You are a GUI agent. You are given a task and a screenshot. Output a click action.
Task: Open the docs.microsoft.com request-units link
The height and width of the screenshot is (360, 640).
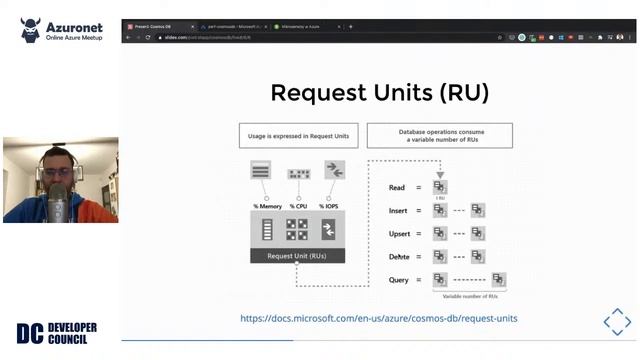click(x=379, y=318)
